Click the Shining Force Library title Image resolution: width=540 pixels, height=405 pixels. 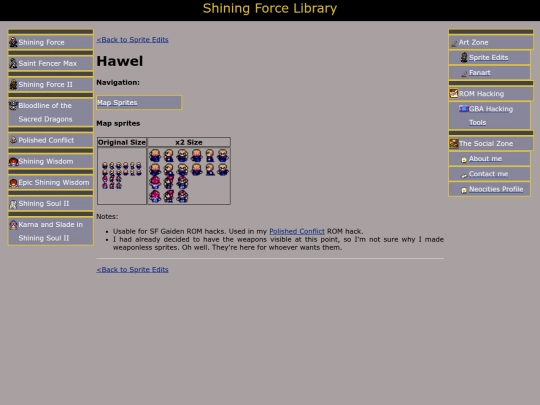pyautogui.click(x=270, y=9)
